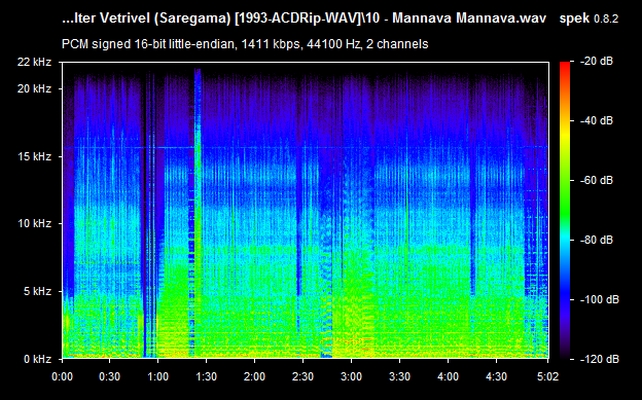Click the 15 kHz frequency axis label

coord(34,157)
